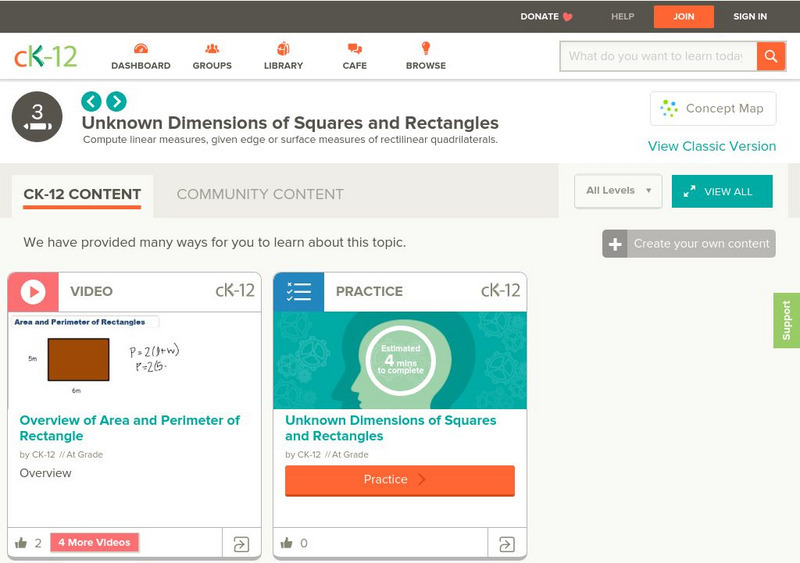Select the CK-12 Content tab

[82, 194]
